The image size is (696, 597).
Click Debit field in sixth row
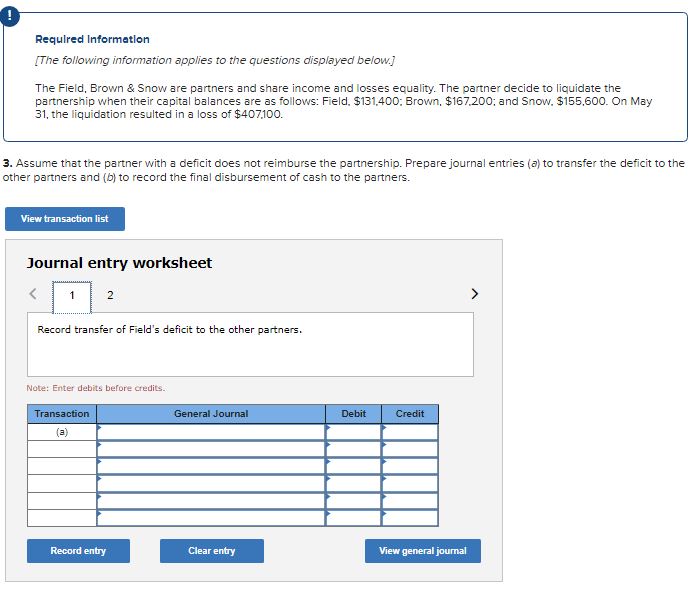tap(353, 518)
